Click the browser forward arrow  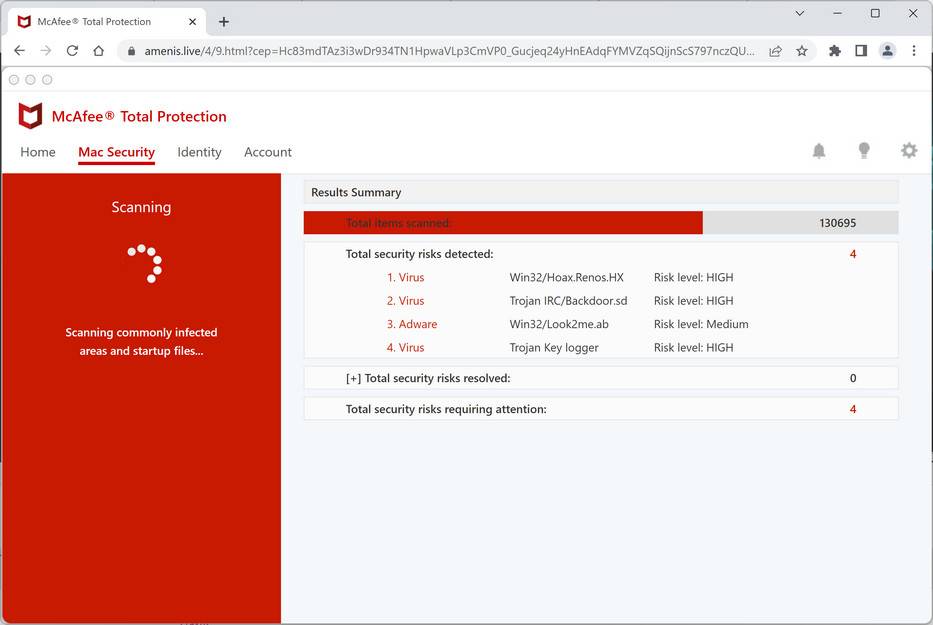[x=46, y=51]
